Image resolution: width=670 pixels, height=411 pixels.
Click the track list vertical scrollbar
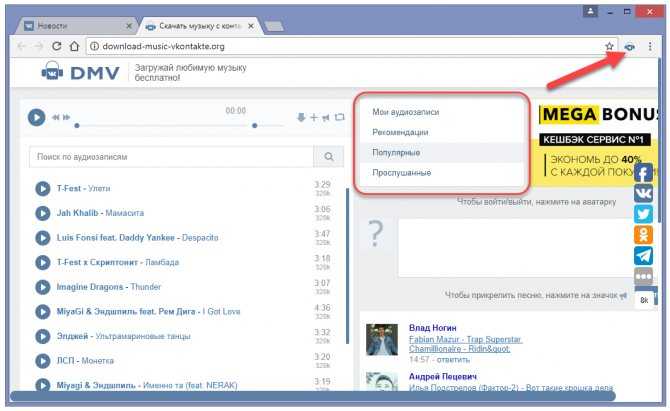pos(347,266)
